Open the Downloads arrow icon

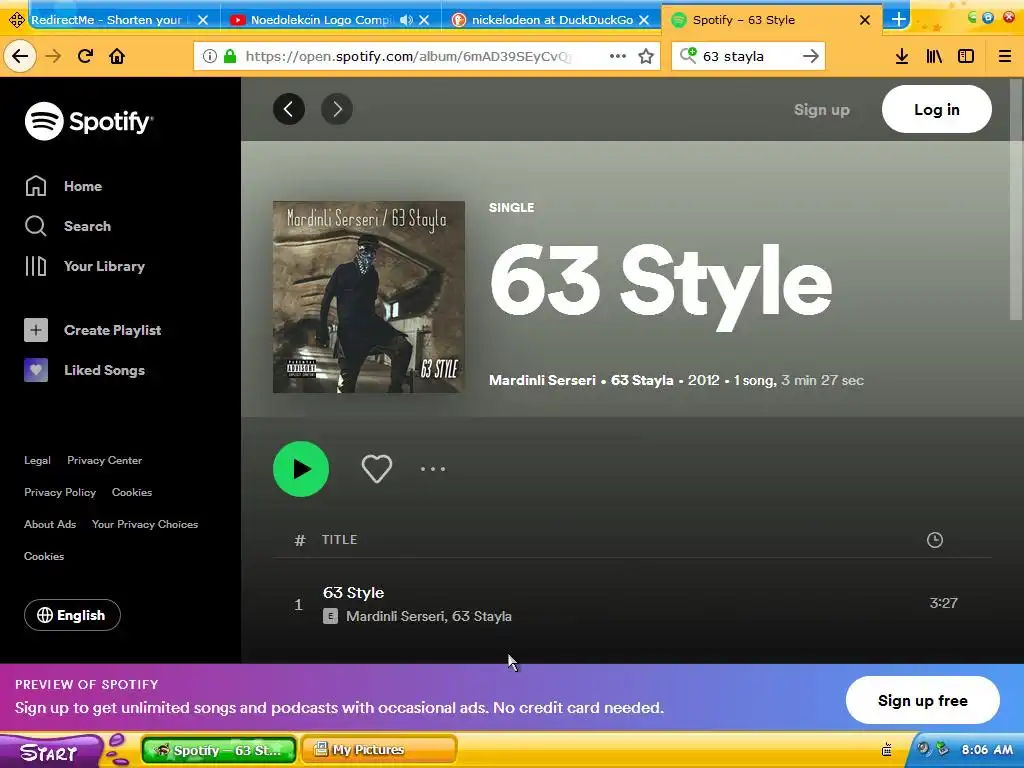[902, 56]
